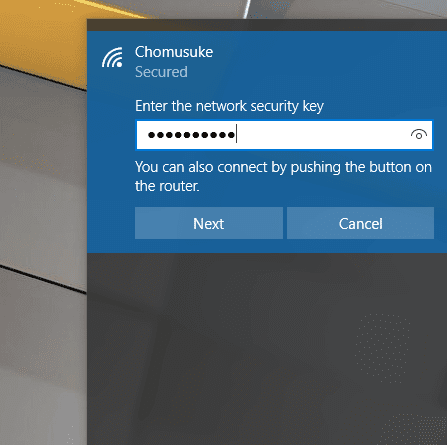Click the router push-button hint text
448x445 pixels.
(283, 177)
